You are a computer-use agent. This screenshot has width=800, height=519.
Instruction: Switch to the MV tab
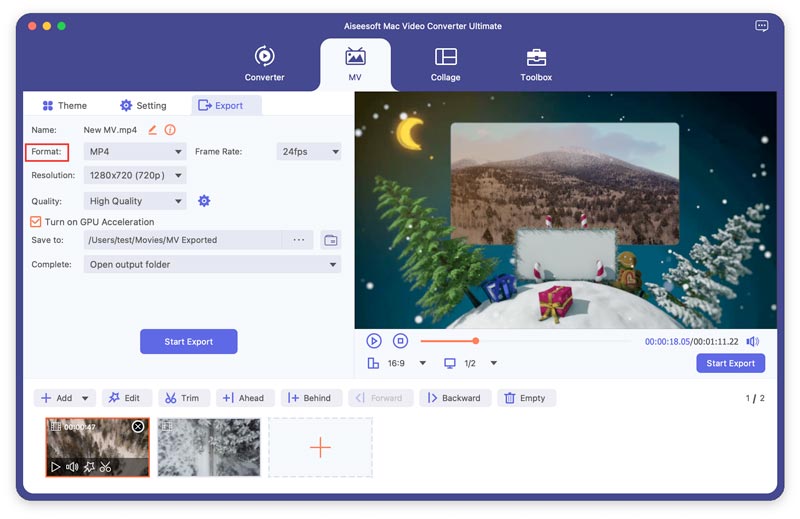click(x=355, y=64)
